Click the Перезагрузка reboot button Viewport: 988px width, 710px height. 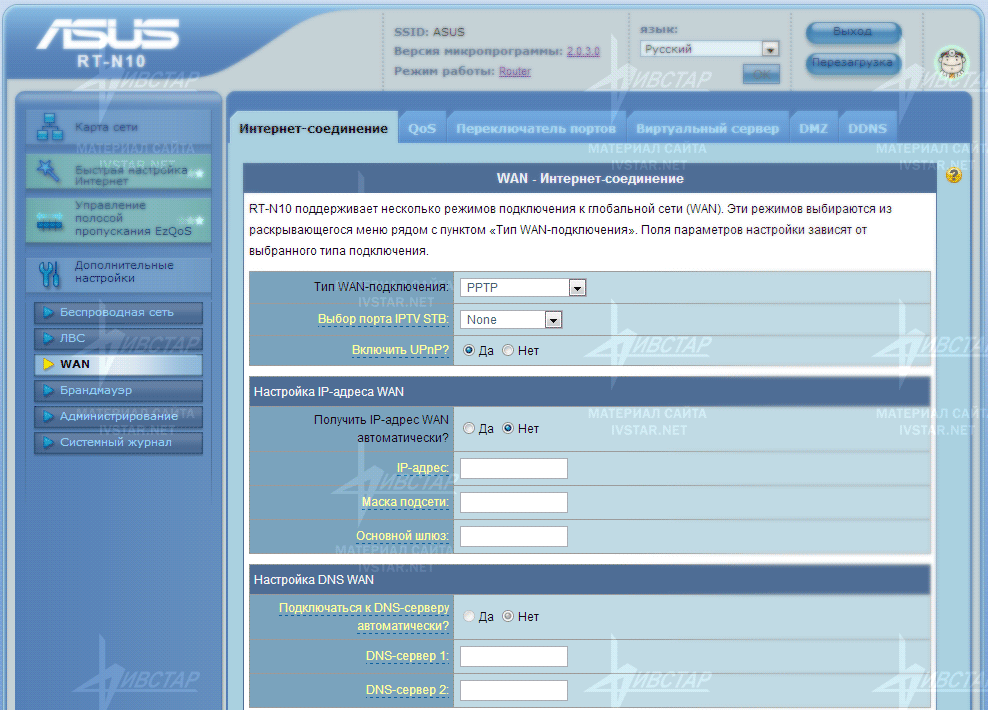pyautogui.click(x=853, y=63)
